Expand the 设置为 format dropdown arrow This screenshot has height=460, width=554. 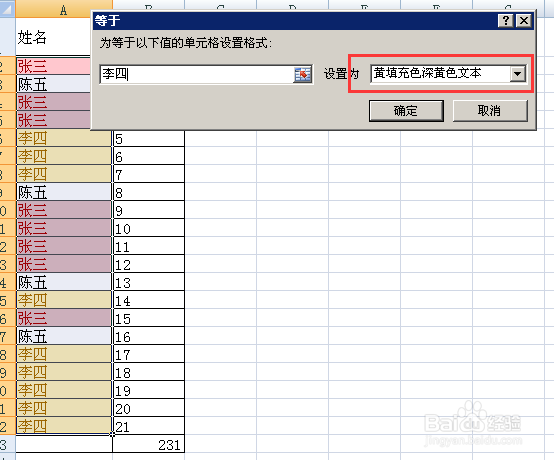tap(518, 74)
